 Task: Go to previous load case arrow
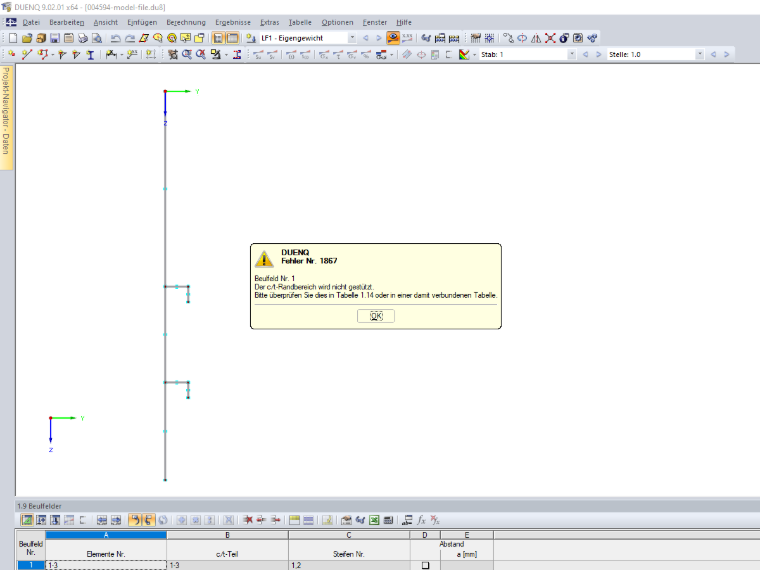tap(365, 38)
